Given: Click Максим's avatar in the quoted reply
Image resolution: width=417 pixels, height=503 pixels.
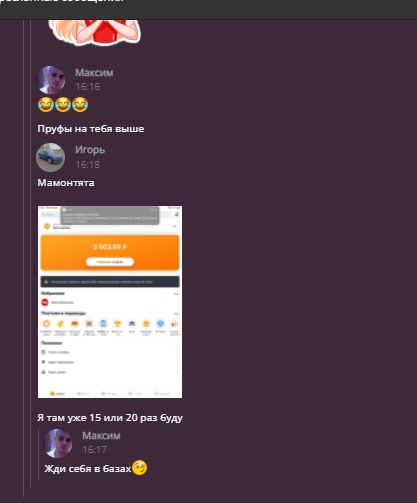Looking at the screenshot, I should [x=58, y=443].
